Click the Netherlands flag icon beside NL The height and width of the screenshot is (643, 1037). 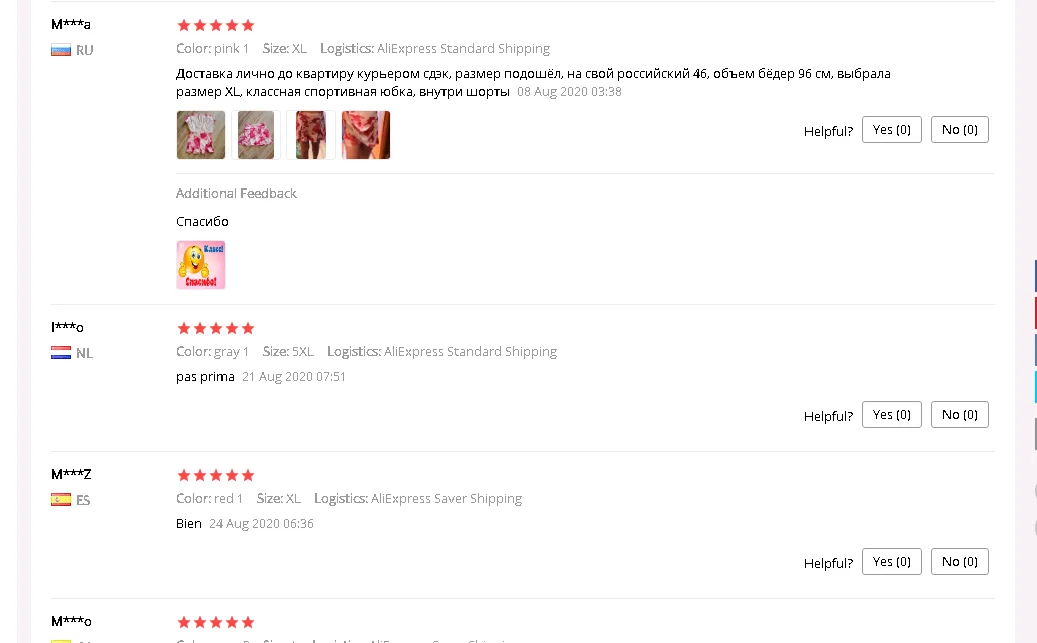(x=61, y=353)
